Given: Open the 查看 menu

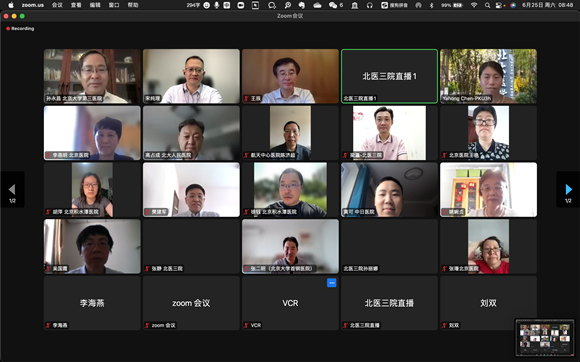Looking at the screenshot, I should (76, 5).
